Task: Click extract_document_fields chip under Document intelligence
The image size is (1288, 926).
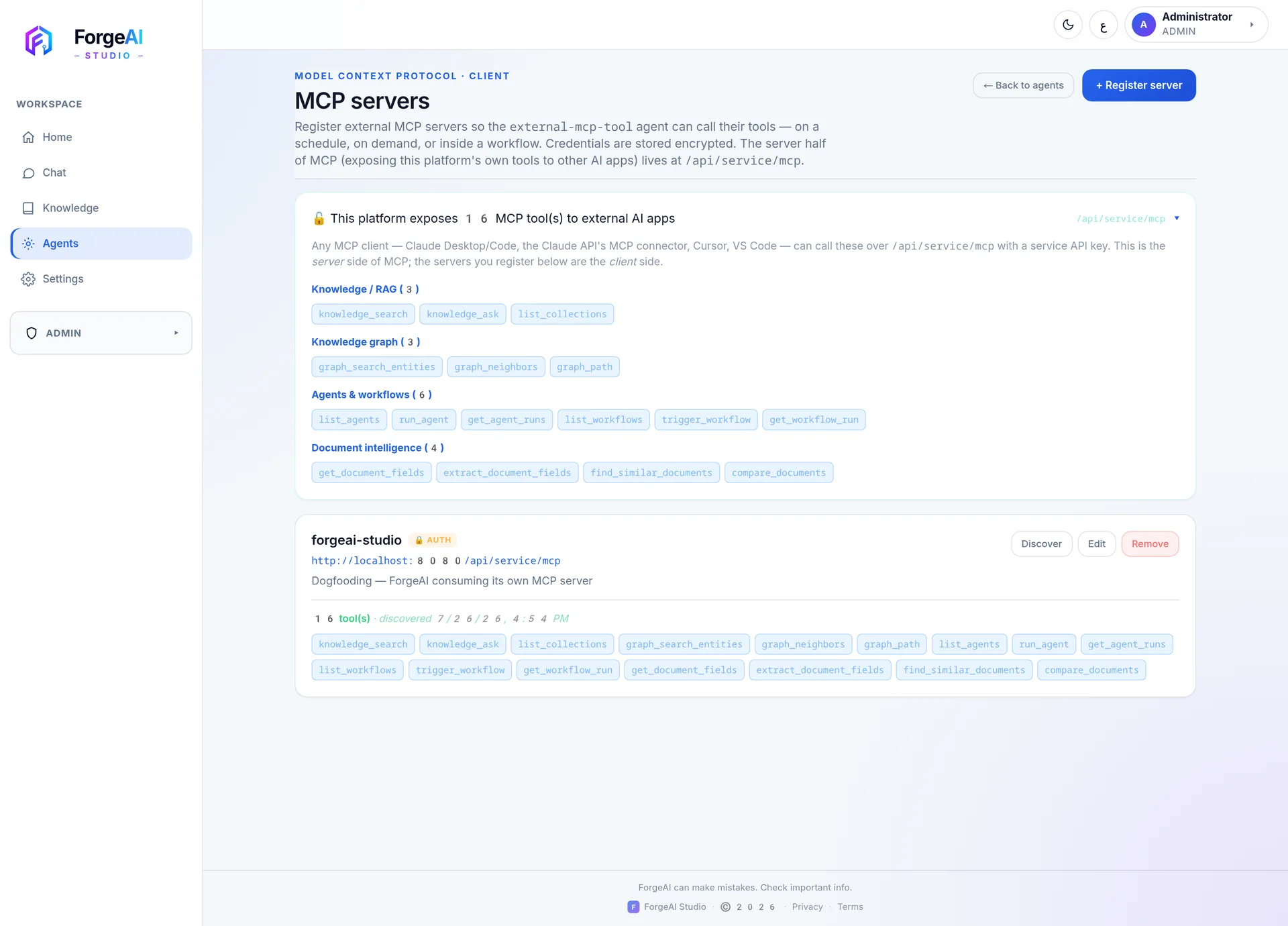Action: (x=507, y=473)
